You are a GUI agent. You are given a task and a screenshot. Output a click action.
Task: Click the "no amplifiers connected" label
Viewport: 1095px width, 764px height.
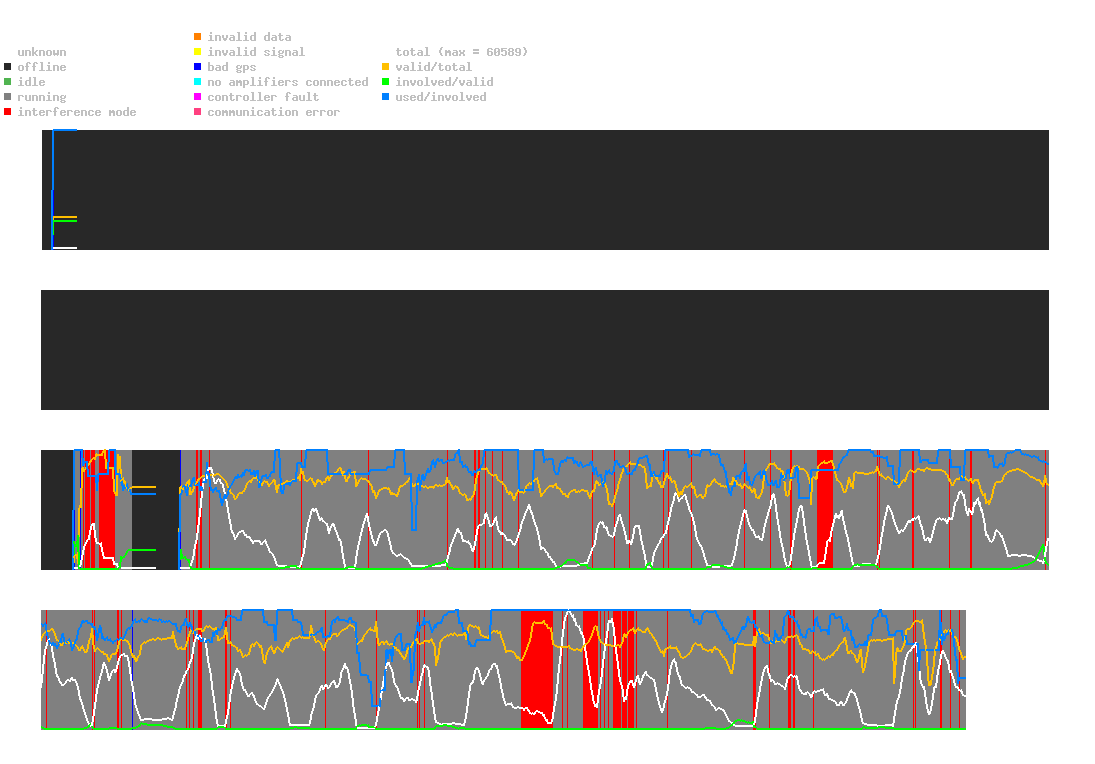pos(288,82)
